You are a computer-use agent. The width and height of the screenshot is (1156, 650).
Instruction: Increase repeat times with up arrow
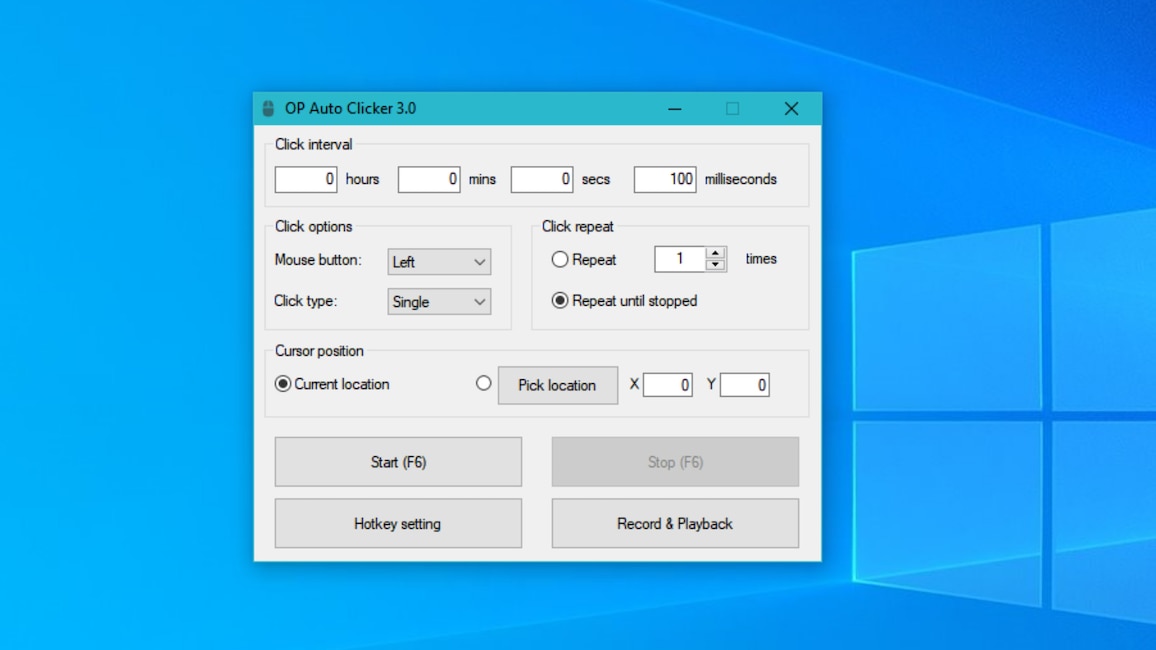714,253
